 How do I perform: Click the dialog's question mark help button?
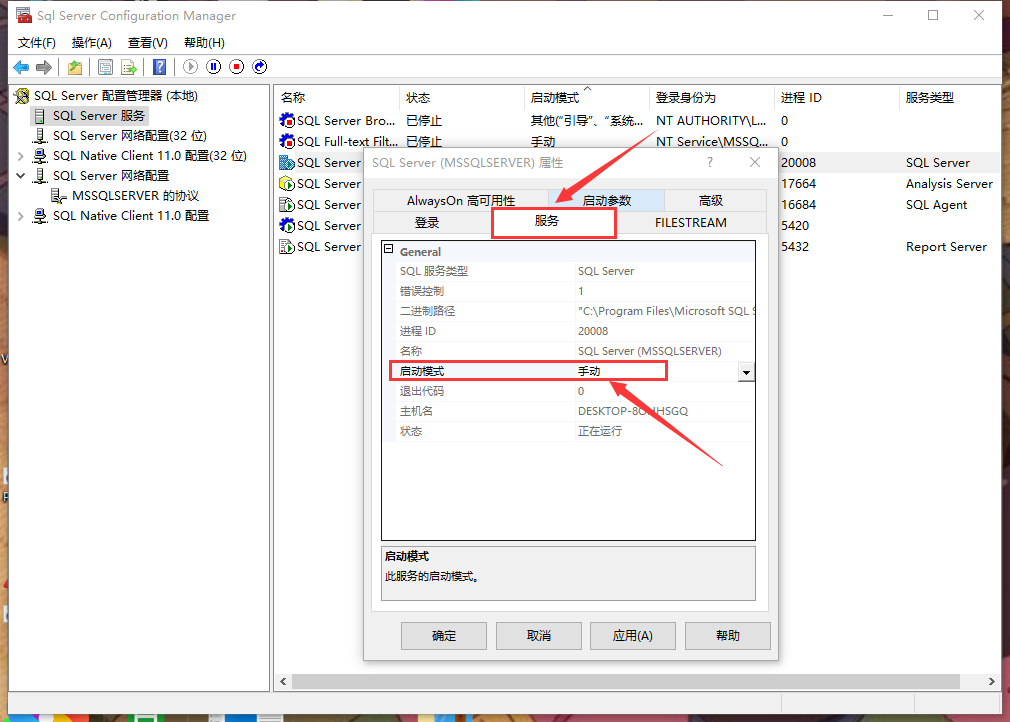click(x=710, y=162)
